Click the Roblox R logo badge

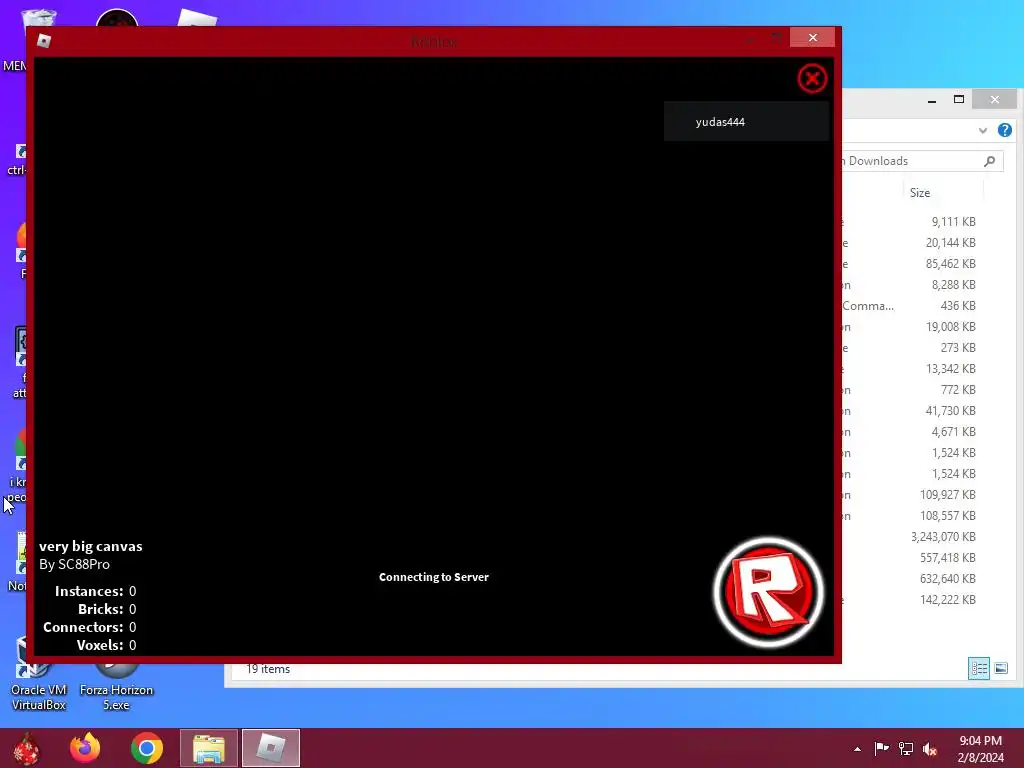click(769, 592)
